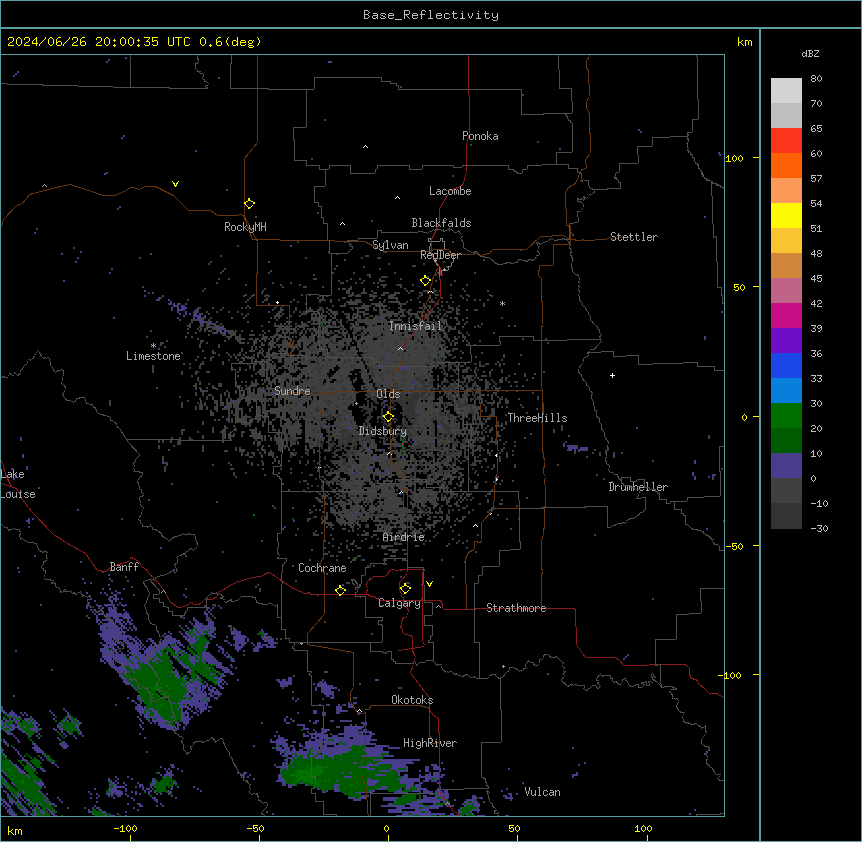The image size is (862, 842).
Task: Click the ThreeHills label
Action: pyautogui.click(x=537, y=418)
